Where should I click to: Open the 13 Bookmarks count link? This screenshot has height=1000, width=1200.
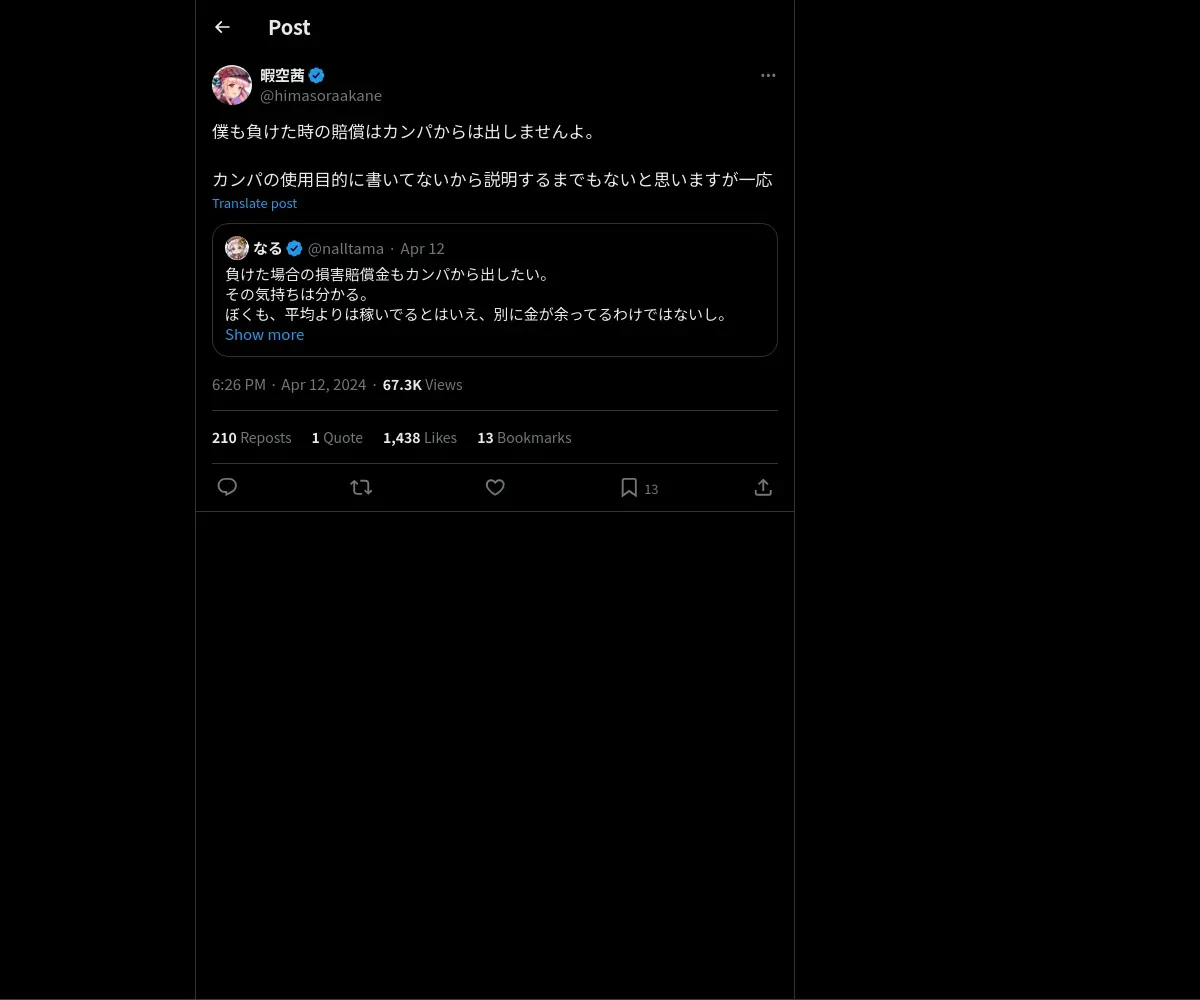pos(524,438)
